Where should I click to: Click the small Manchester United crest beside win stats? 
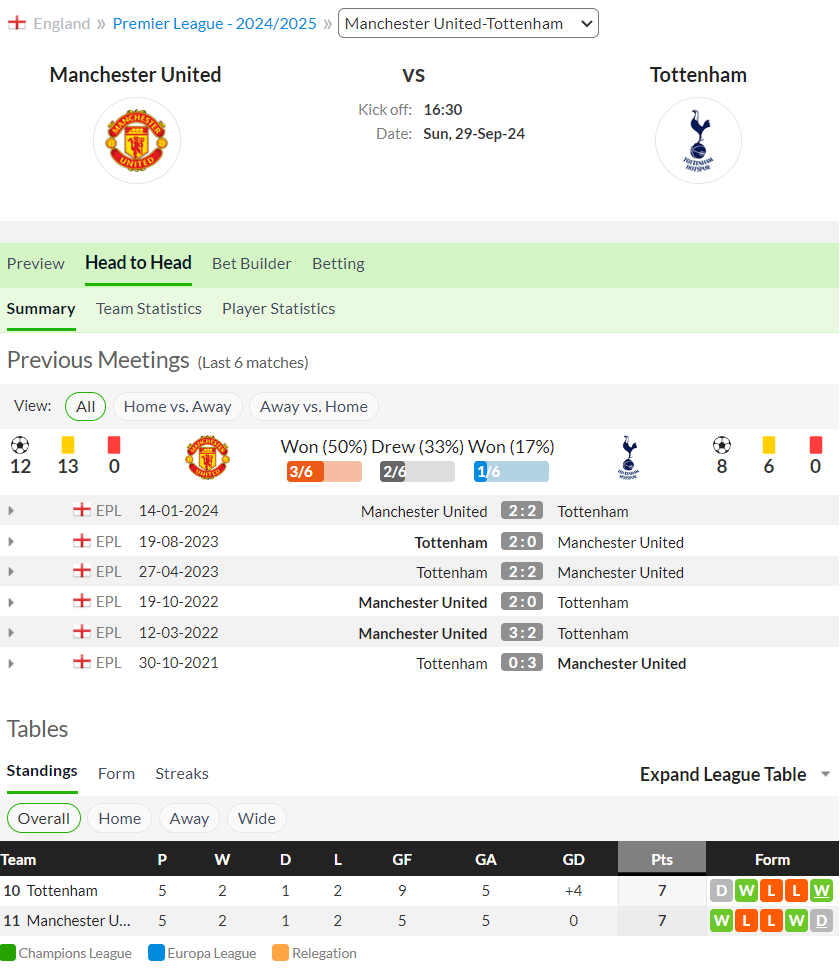(x=208, y=458)
